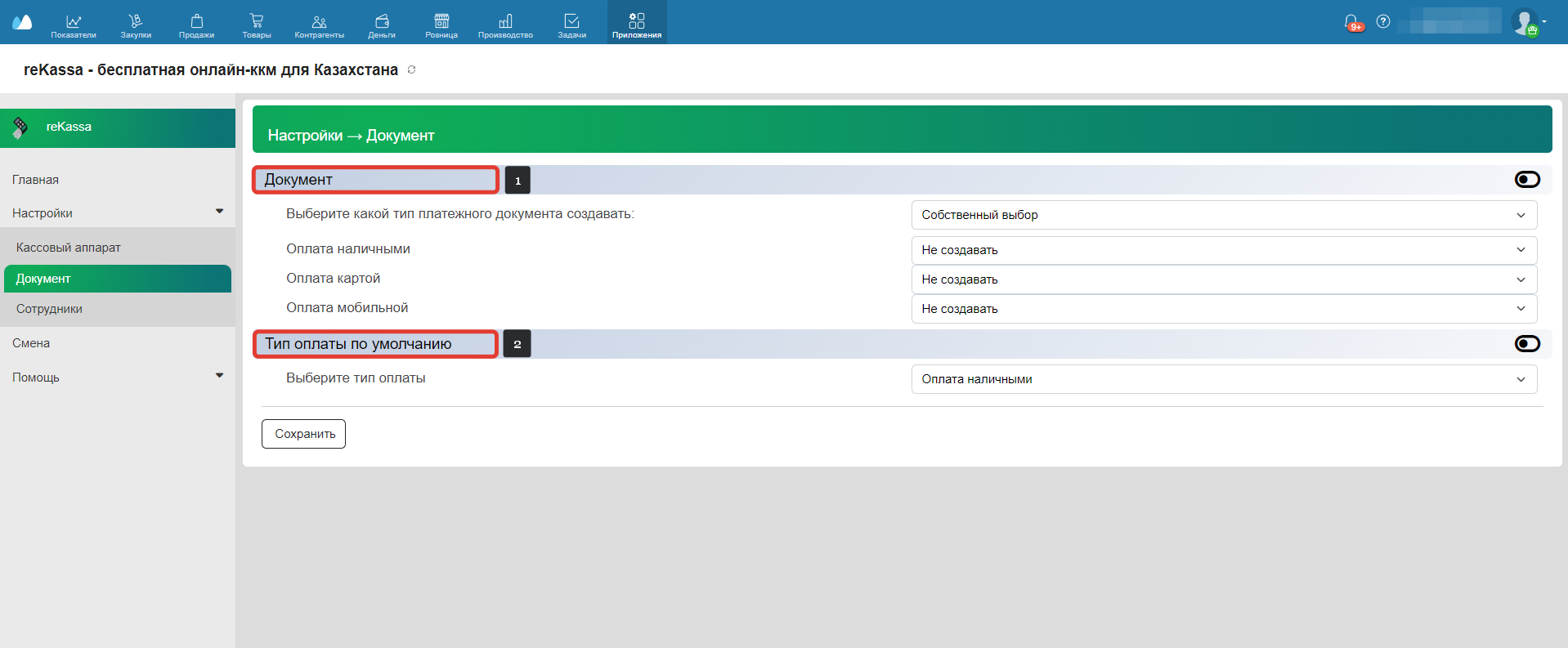1568x648 pixels.
Task: Toggle the Документ section switch
Action: (1526, 180)
